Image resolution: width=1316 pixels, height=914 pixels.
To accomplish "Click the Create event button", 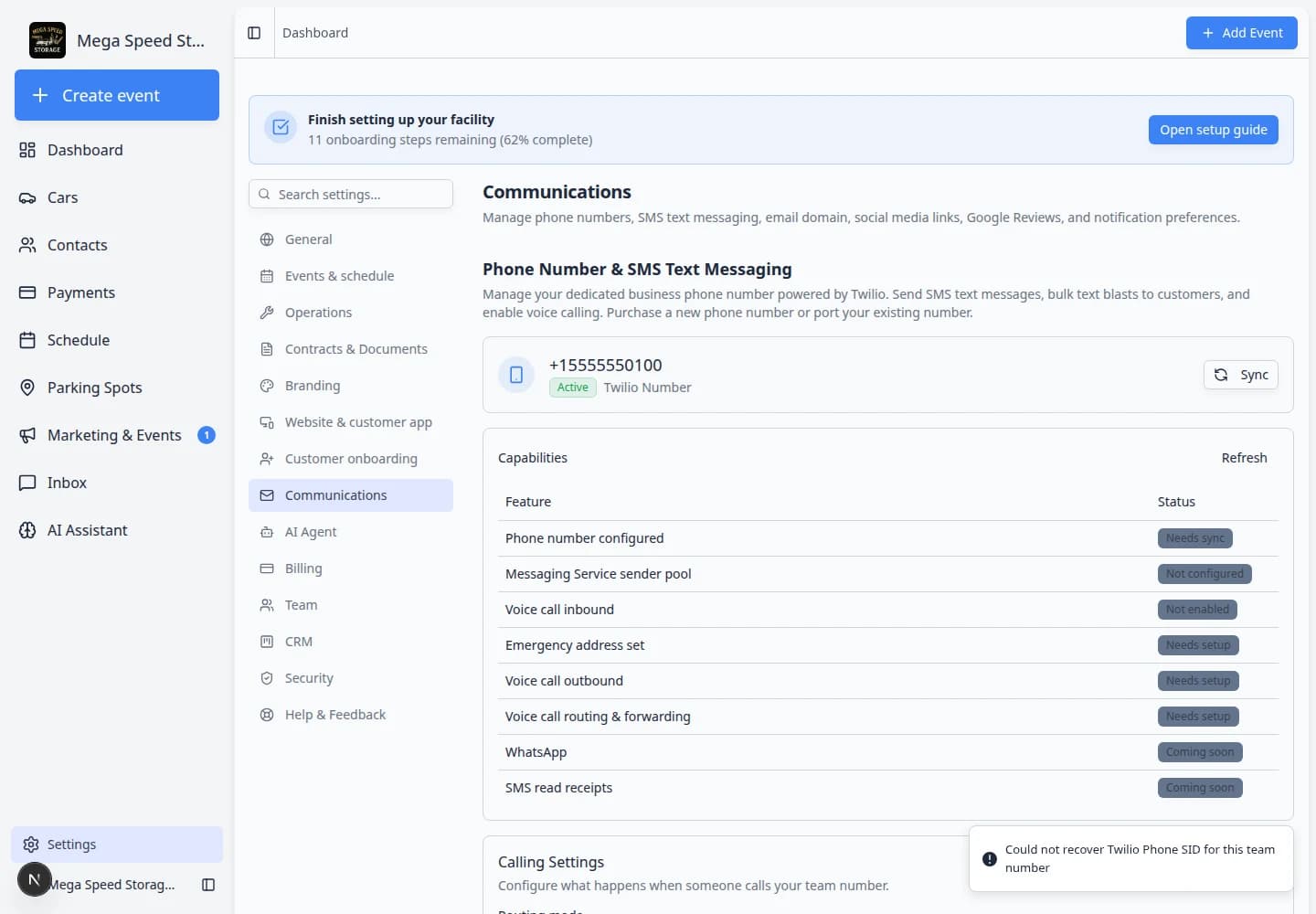I will (117, 95).
